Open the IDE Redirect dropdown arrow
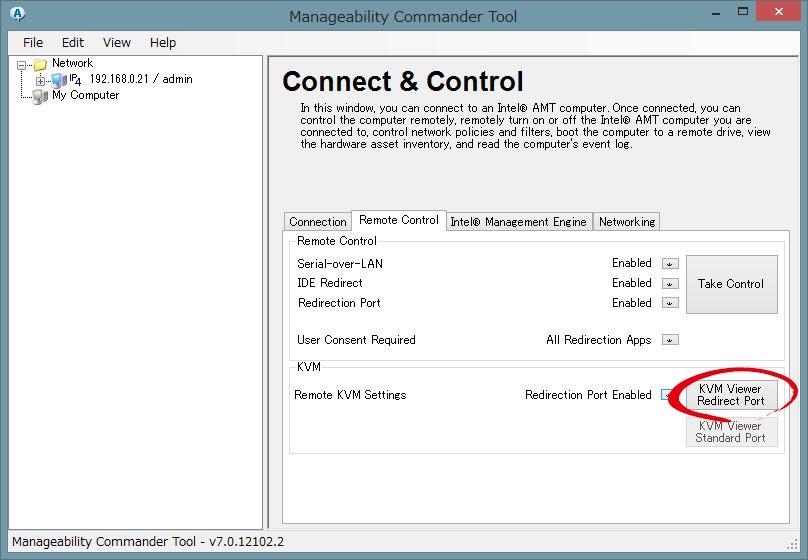 pos(670,284)
